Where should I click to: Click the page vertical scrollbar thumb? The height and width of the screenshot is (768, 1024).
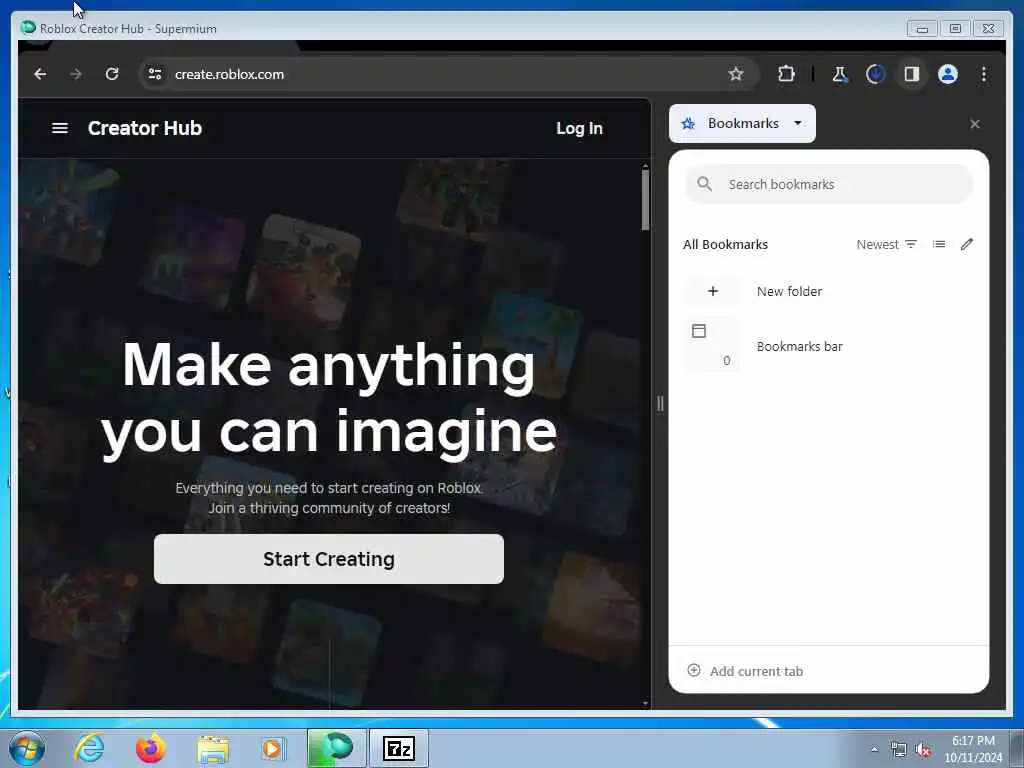pyautogui.click(x=645, y=200)
